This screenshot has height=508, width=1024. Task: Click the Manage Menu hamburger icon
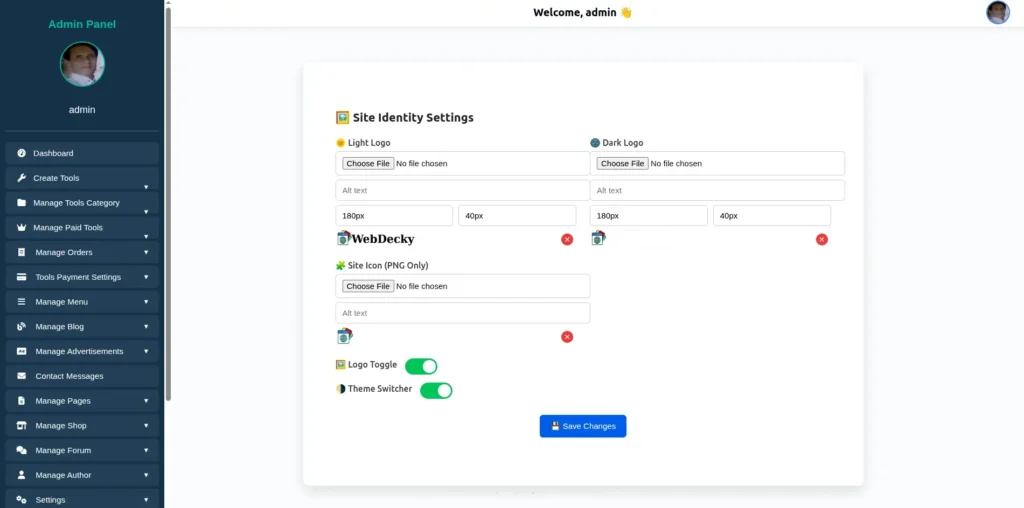tap(22, 302)
